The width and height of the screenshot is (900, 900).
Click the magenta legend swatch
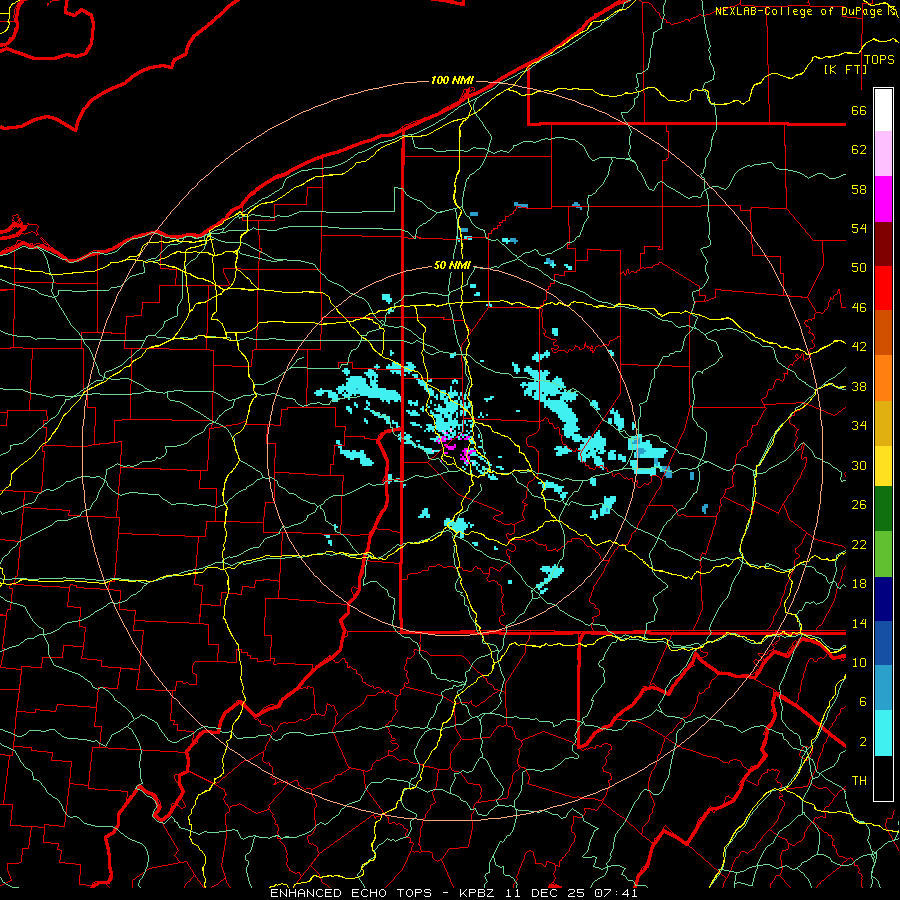point(883,199)
